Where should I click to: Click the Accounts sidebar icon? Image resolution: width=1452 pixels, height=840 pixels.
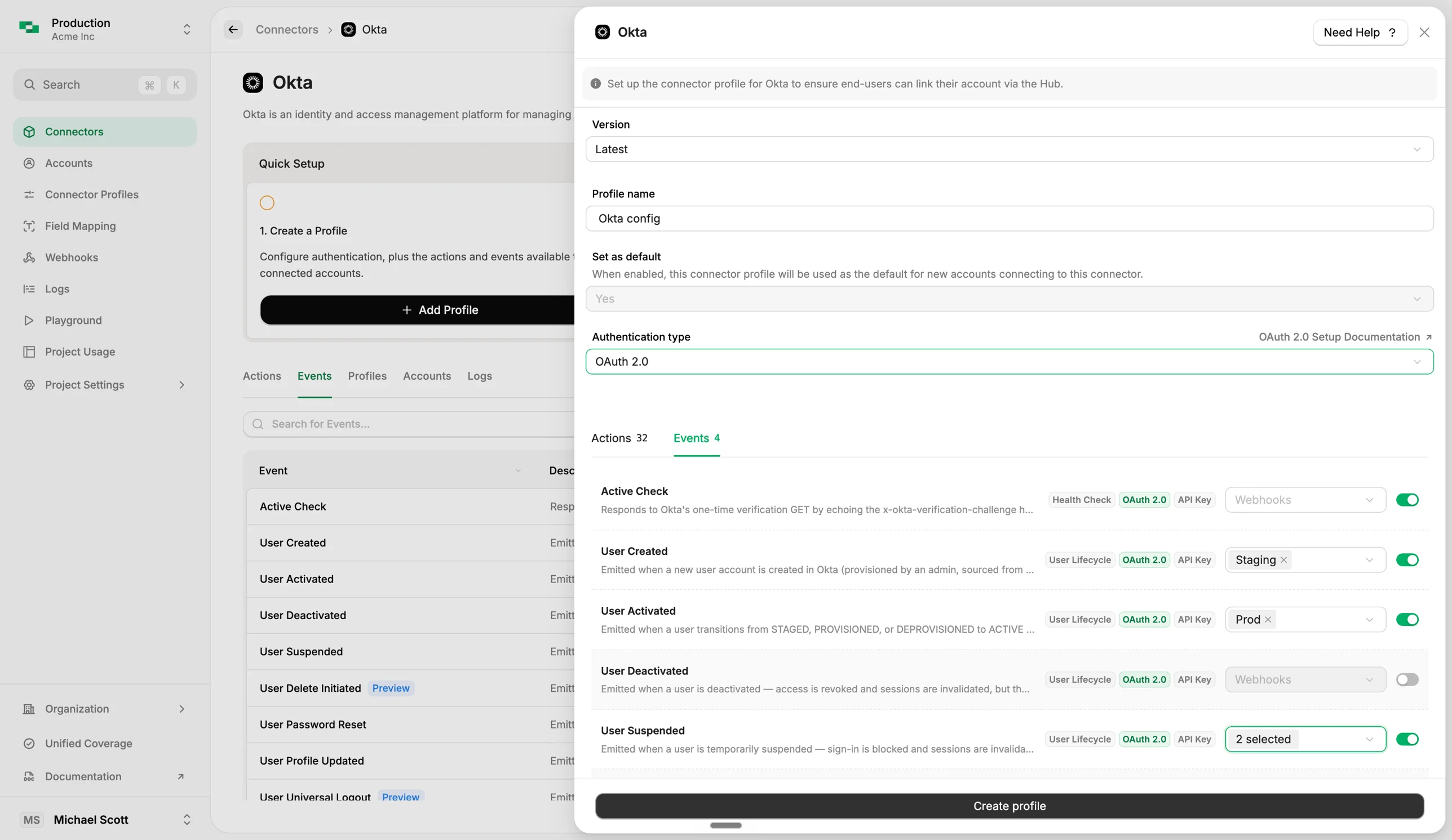29,163
